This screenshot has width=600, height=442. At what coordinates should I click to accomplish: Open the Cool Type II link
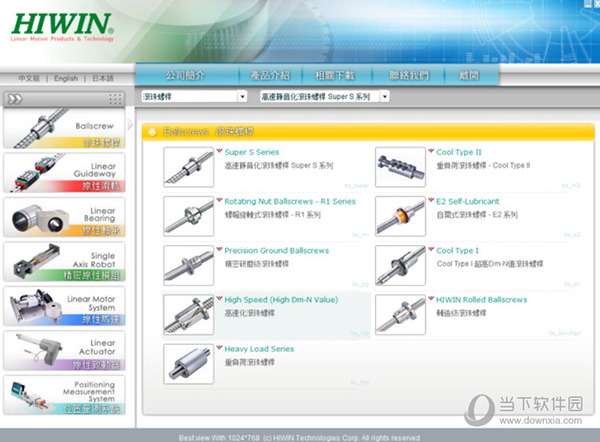click(x=459, y=152)
